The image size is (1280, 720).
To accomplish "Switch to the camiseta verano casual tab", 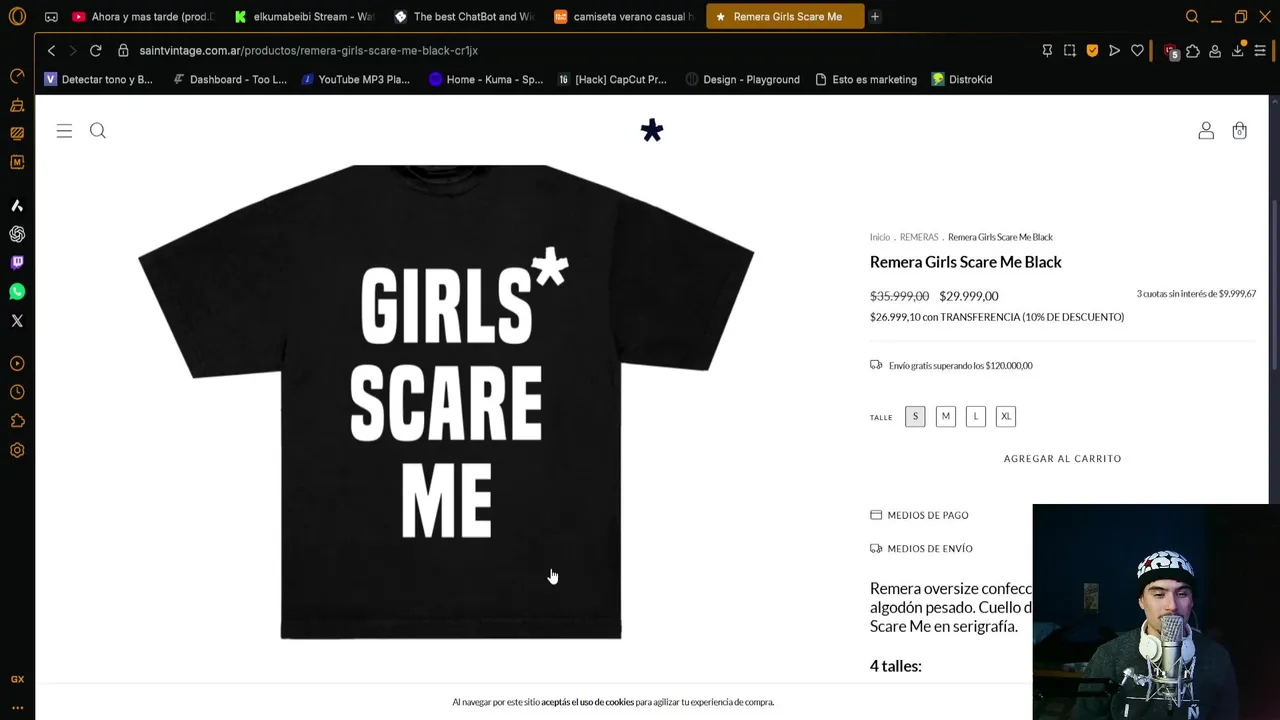I will [x=623, y=16].
